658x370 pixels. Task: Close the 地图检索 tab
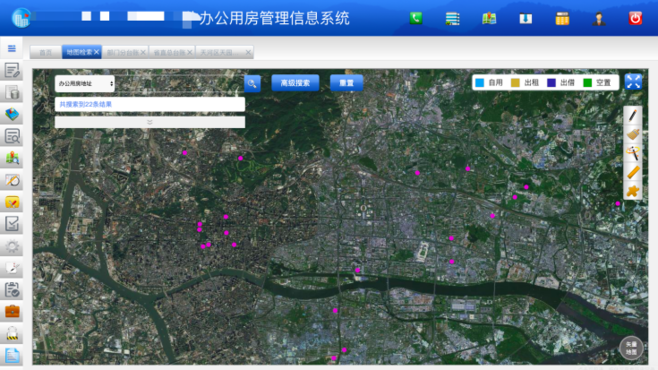click(x=97, y=52)
